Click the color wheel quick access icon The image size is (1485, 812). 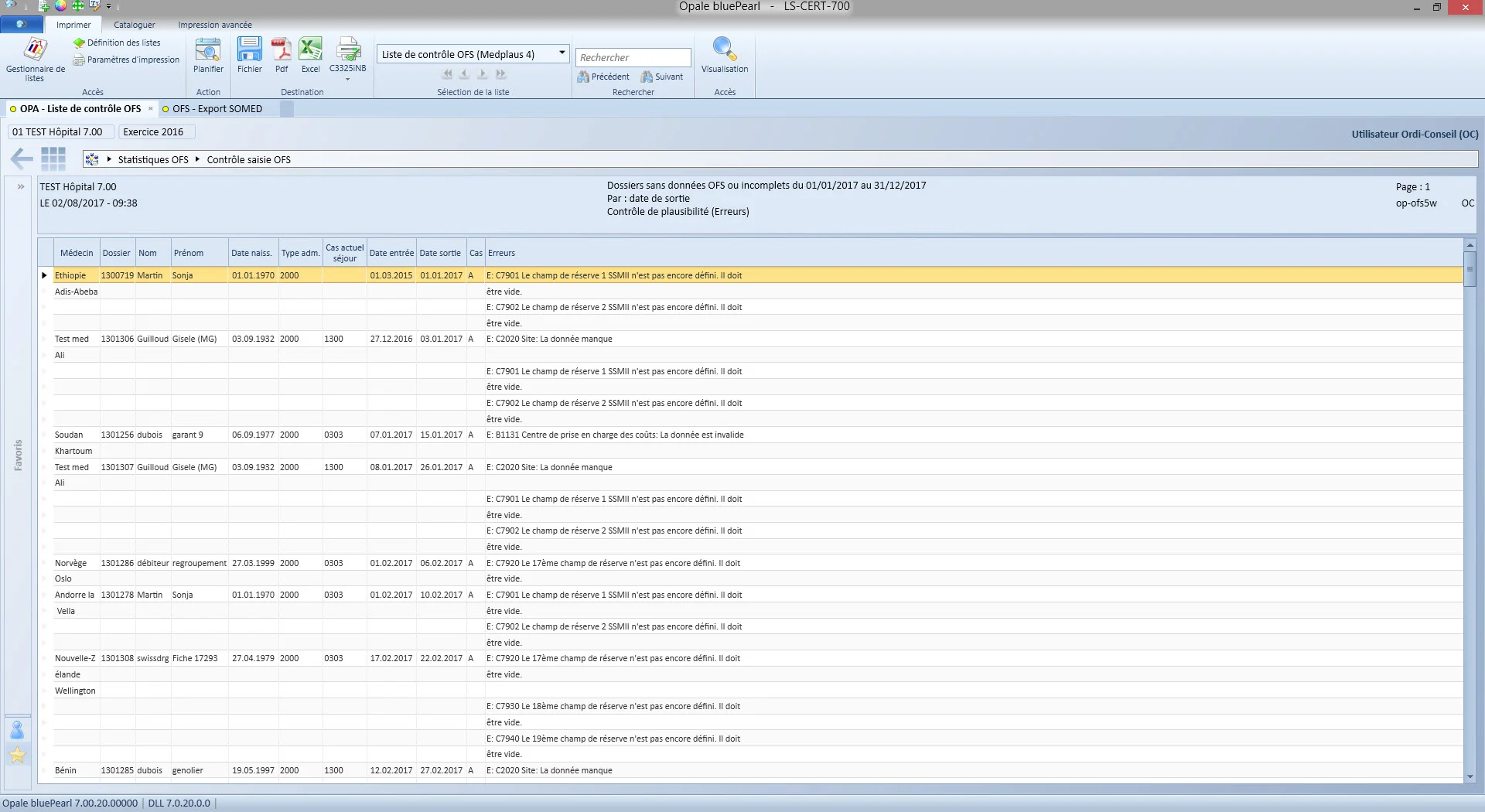(x=60, y=5)
